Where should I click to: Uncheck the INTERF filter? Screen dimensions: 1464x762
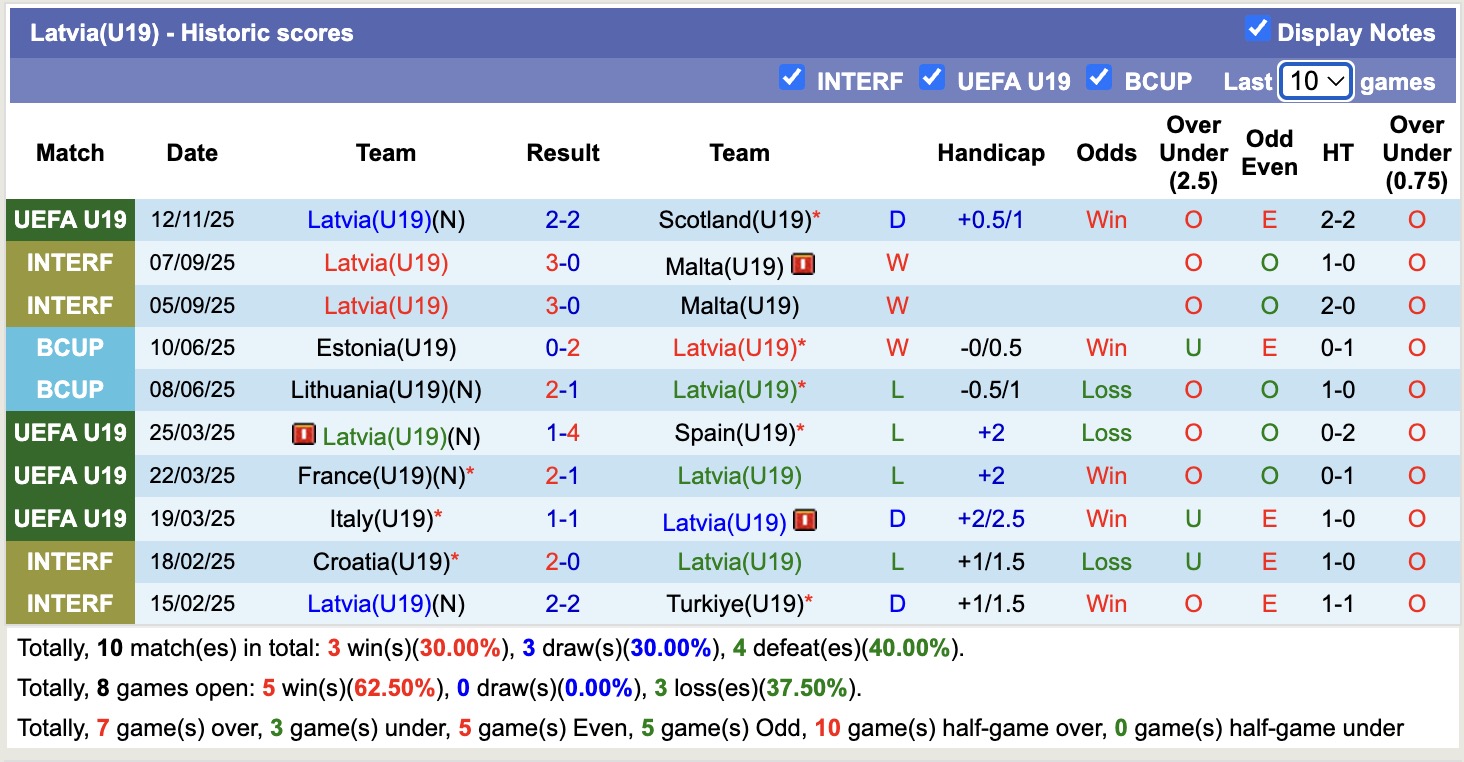pyautogui.click(x=793, y=81)
